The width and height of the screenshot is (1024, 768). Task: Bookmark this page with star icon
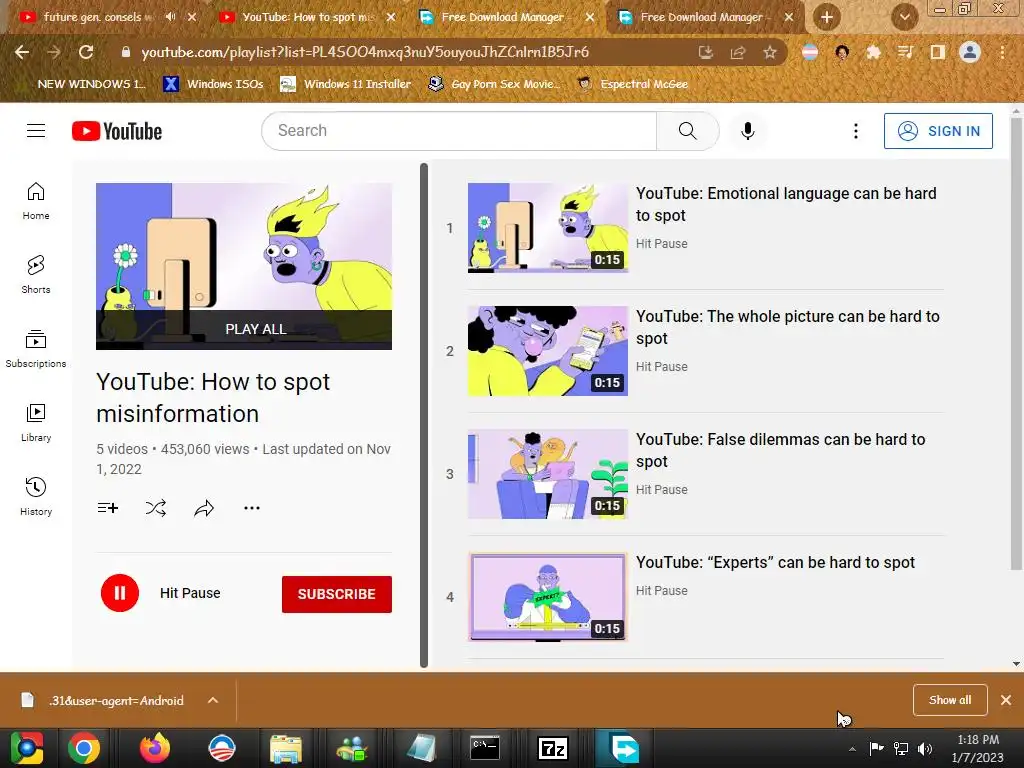coord(770,52)
